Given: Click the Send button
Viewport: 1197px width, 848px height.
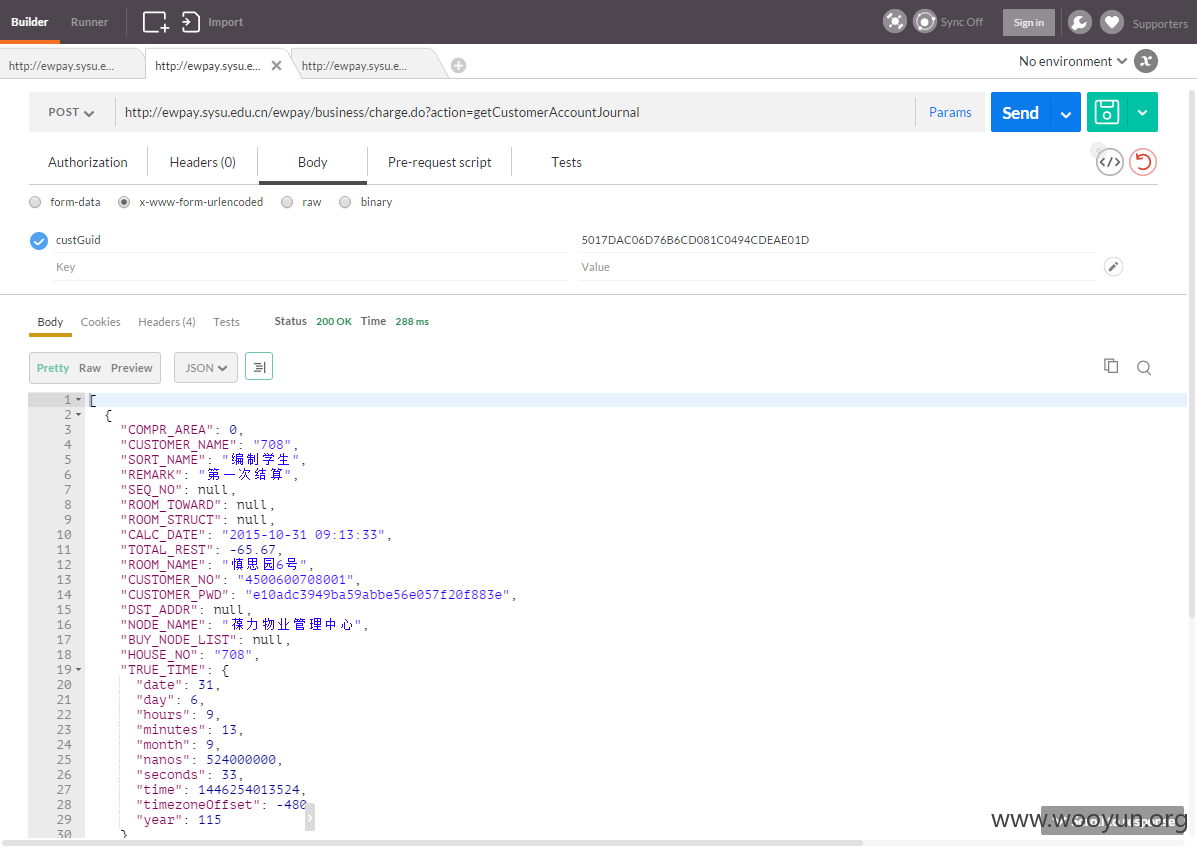Looking at the screenshot, I should pos(1021,112).
